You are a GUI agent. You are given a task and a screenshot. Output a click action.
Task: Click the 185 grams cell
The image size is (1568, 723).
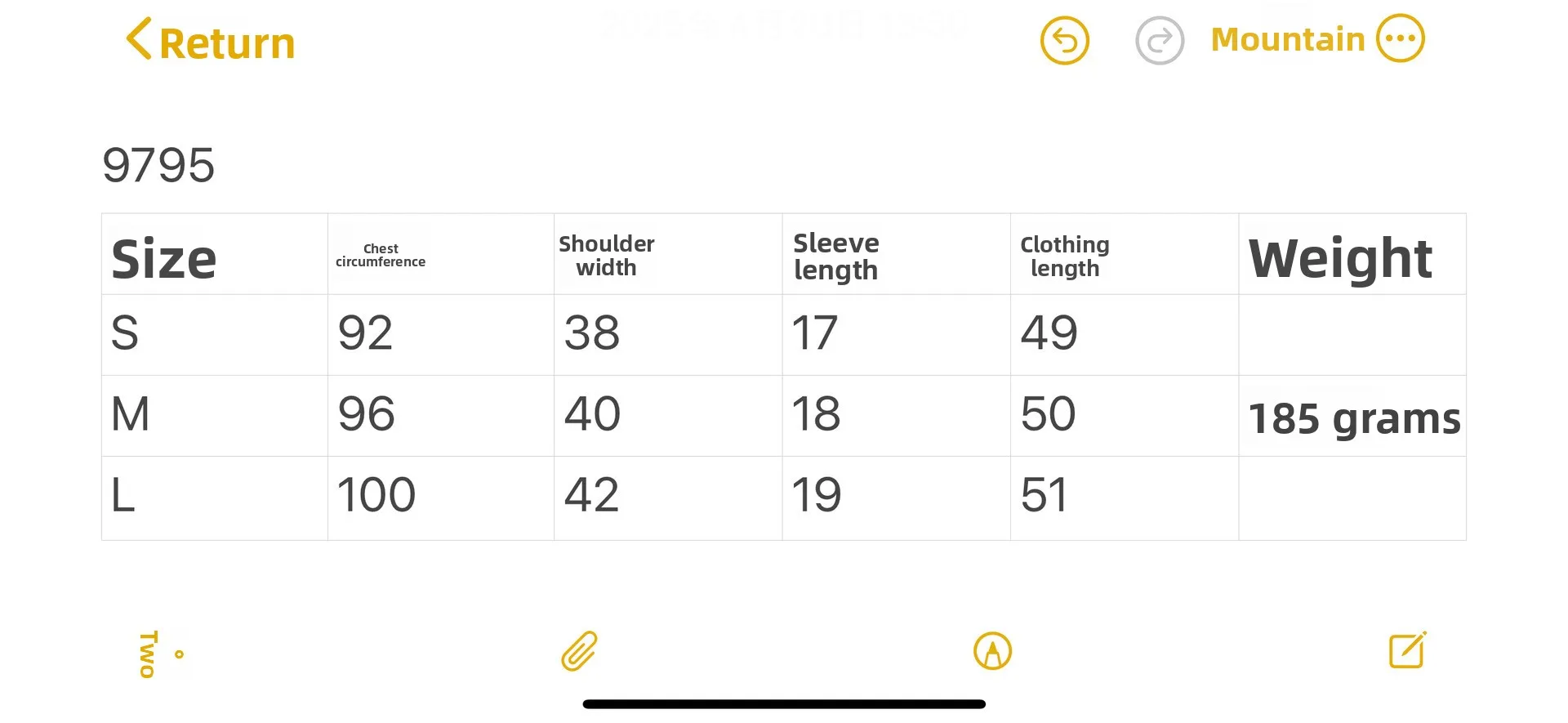(x=1352, y=416)
